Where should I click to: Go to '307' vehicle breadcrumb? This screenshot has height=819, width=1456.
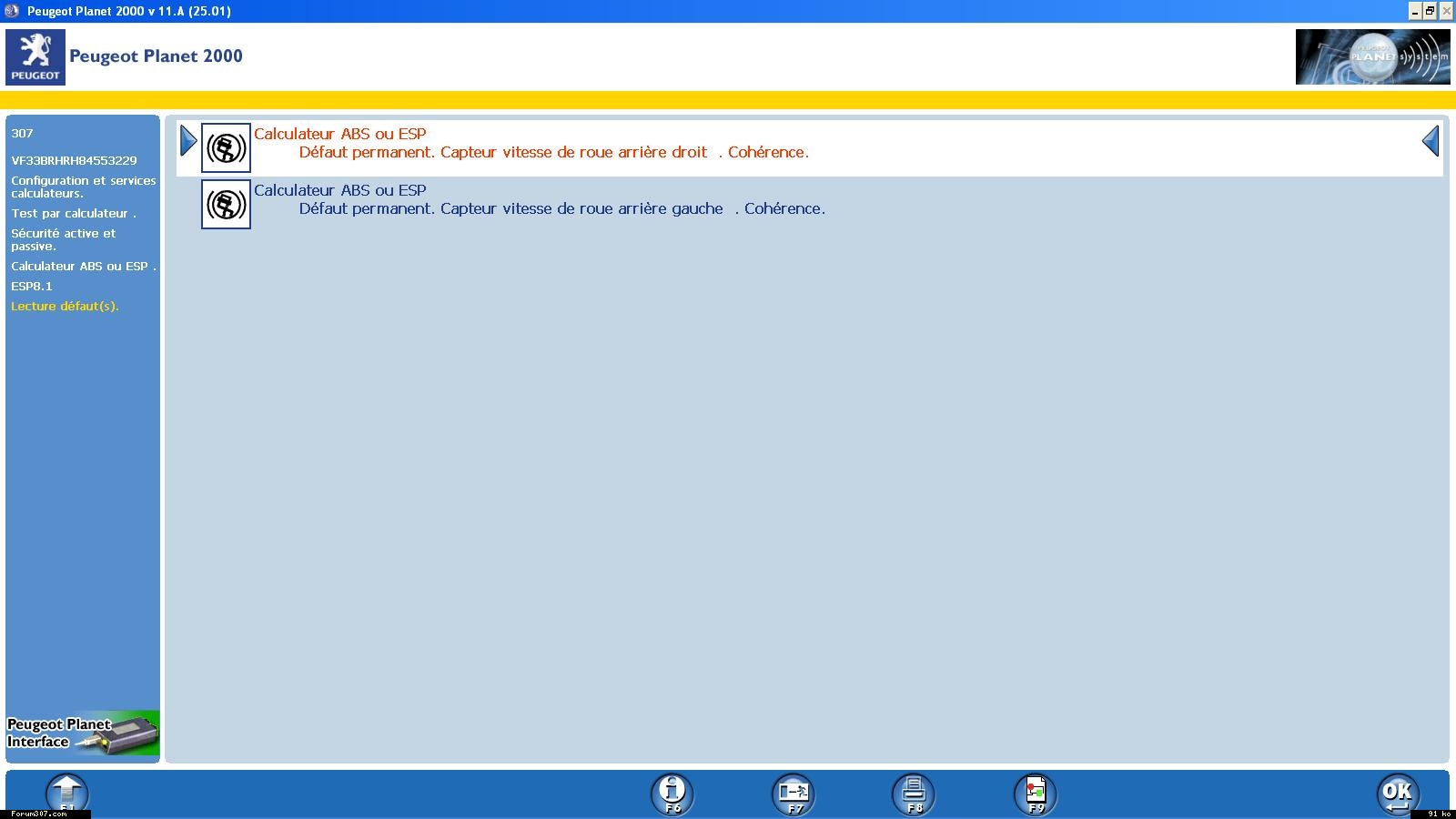[23, 133]
